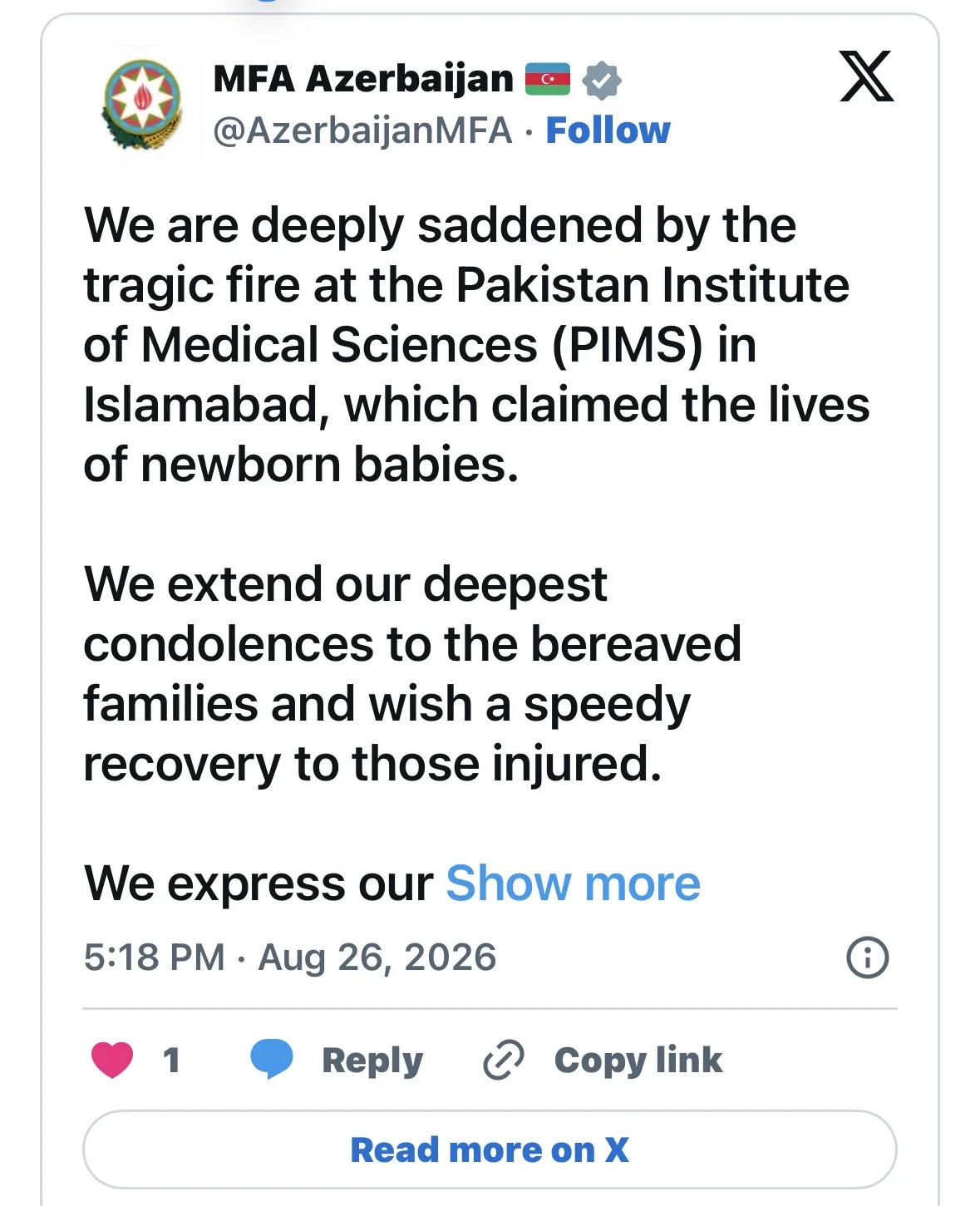980x1206 pixels.
Task: Click the Copy link label
Action: (638, 1061)
